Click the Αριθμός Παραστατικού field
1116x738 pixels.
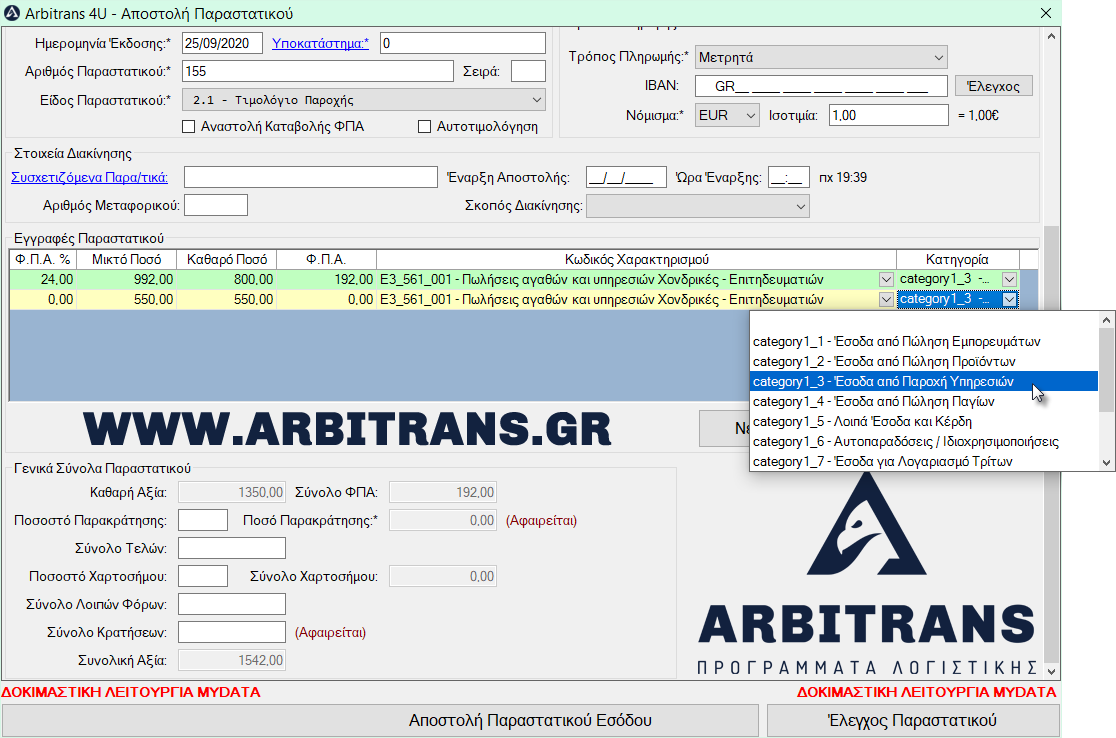(x=317, y=71)
